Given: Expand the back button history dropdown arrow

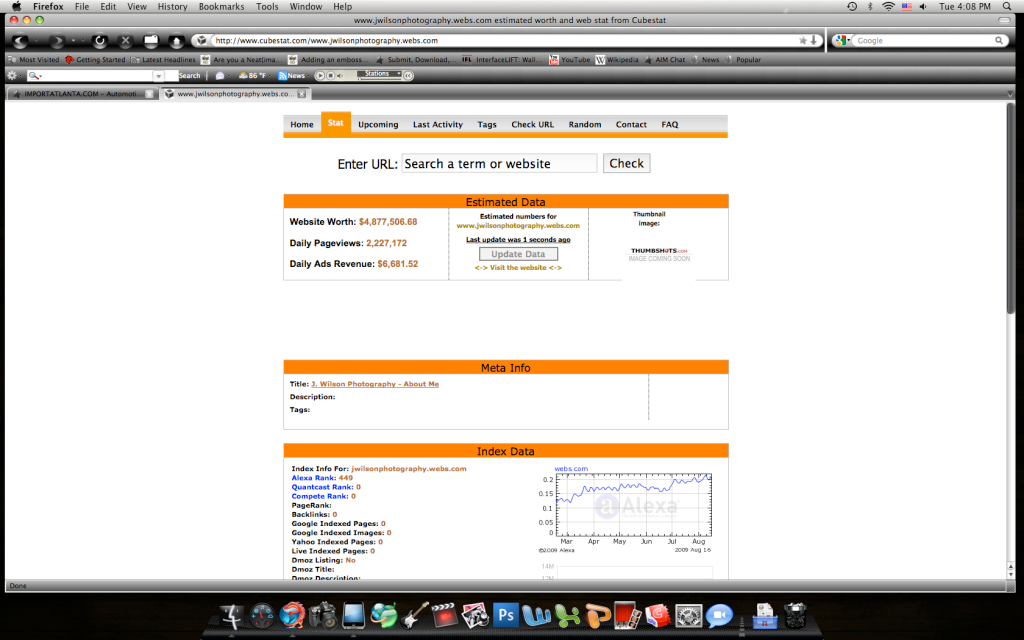Looking at the screenshot, I should click(x=37, y=41).
